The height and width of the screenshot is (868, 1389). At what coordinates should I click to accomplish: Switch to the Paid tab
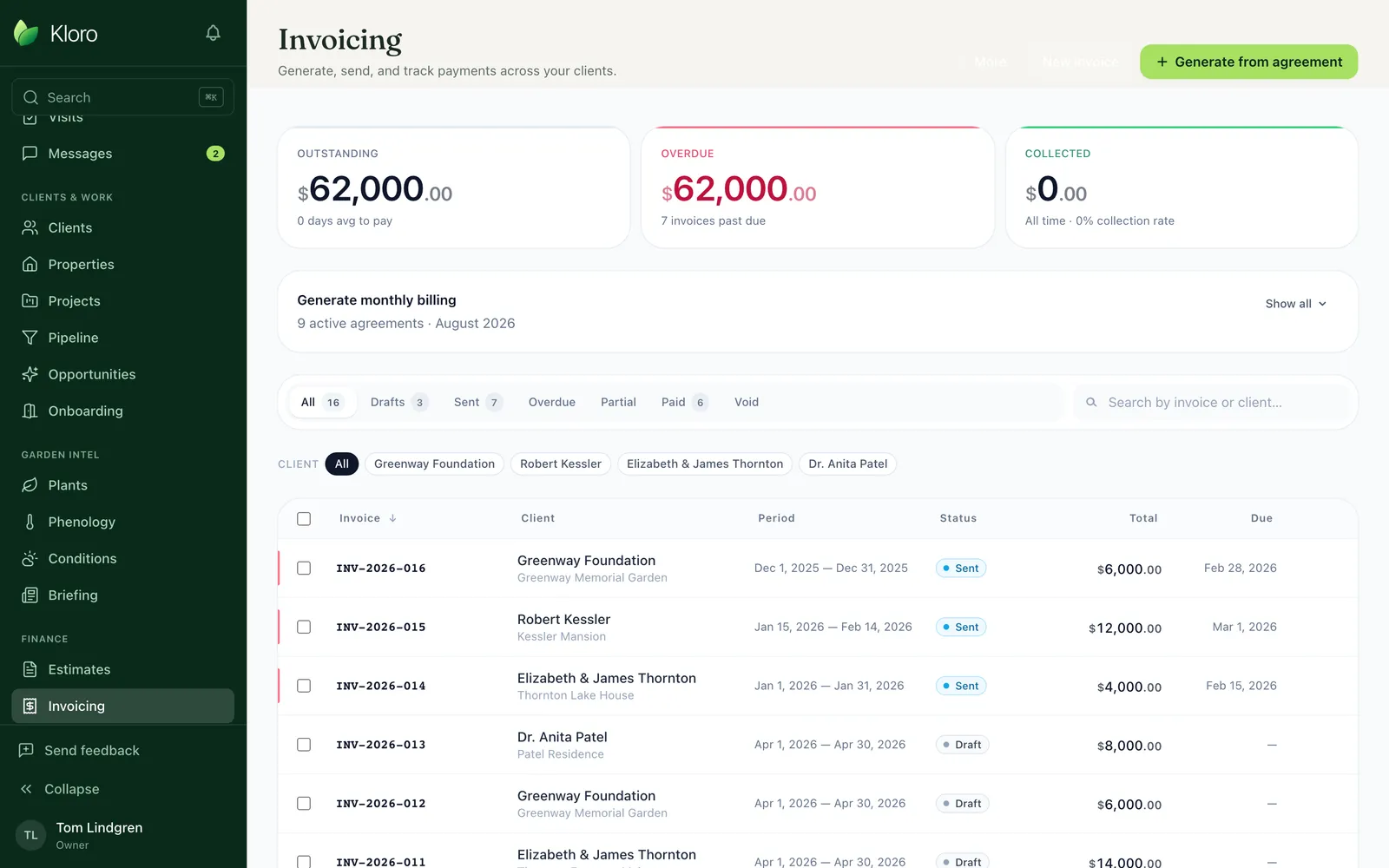click(684, 402)
